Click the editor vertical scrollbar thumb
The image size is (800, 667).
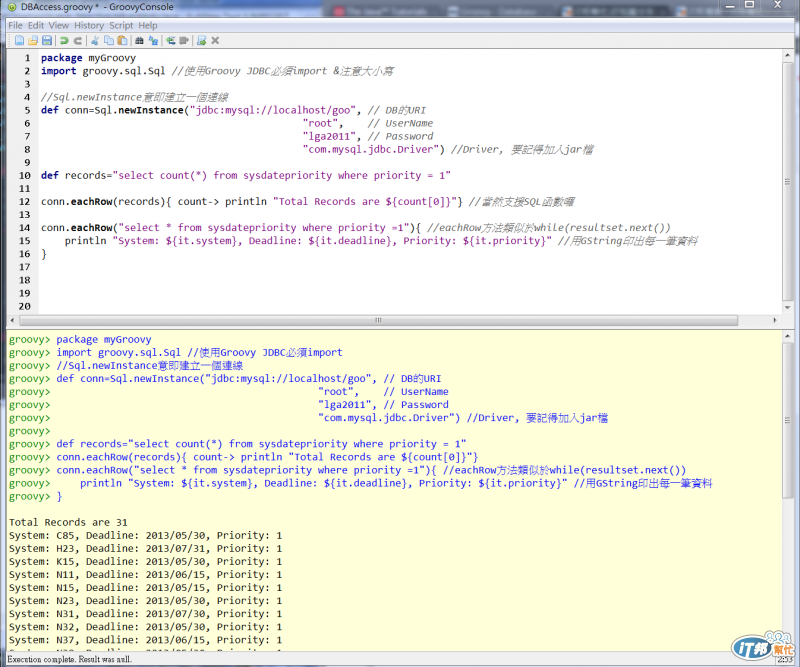787,181
